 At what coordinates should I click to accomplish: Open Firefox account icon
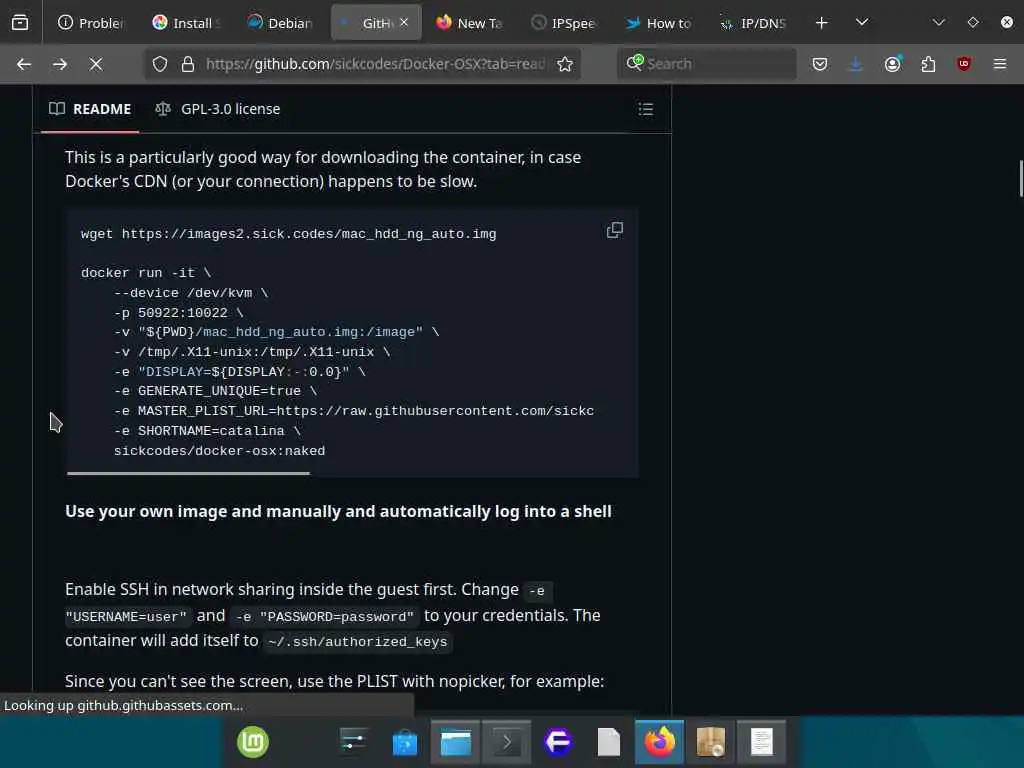coord(893,64)
